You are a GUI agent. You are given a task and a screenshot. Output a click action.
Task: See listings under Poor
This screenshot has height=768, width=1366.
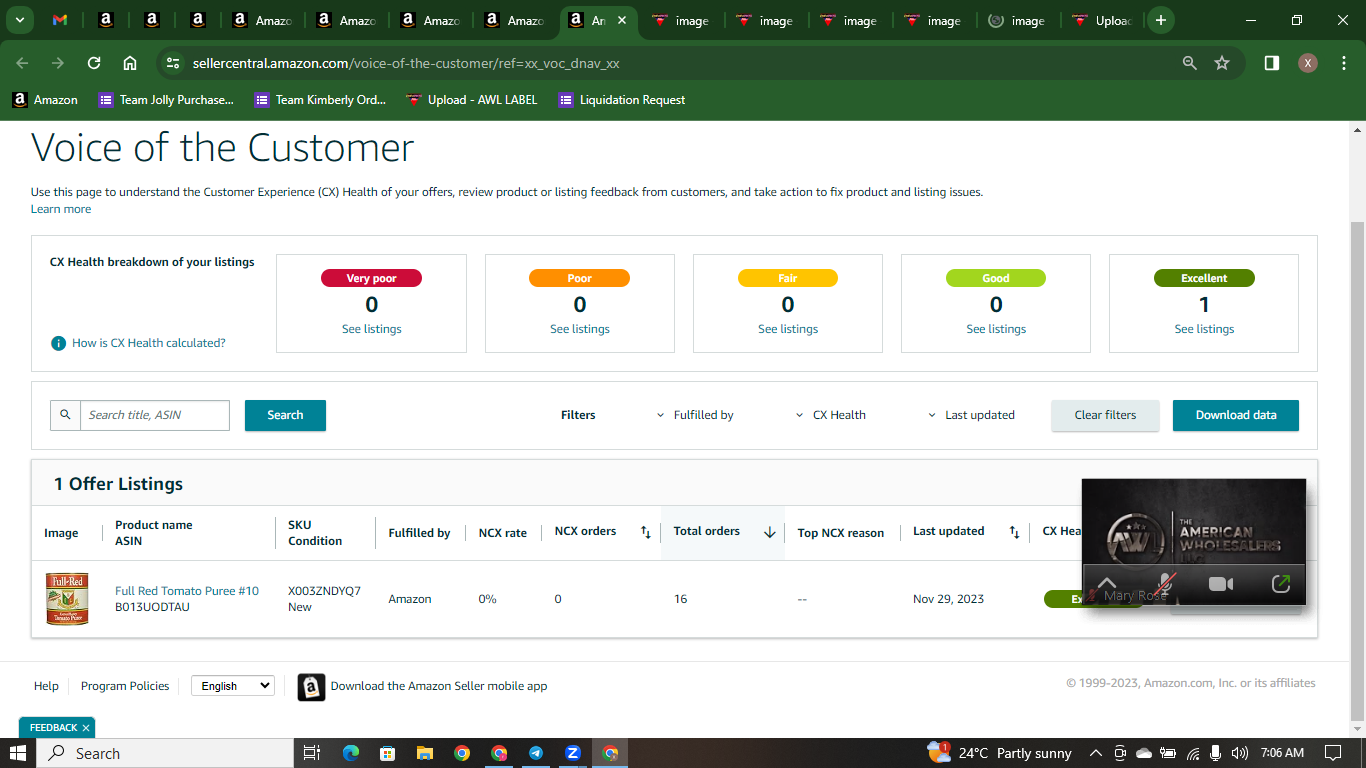(580, 329)
